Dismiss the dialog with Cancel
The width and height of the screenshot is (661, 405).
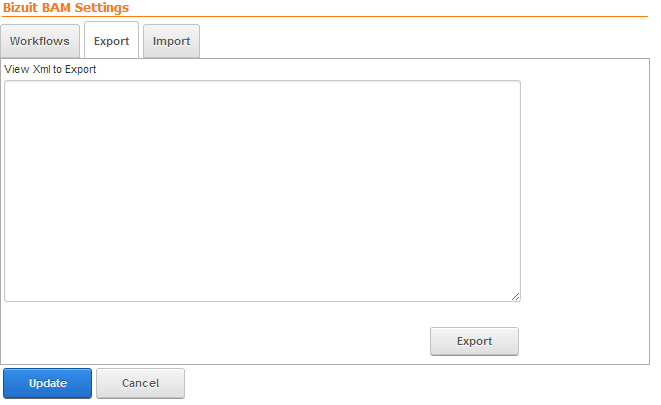click(140, 383)
